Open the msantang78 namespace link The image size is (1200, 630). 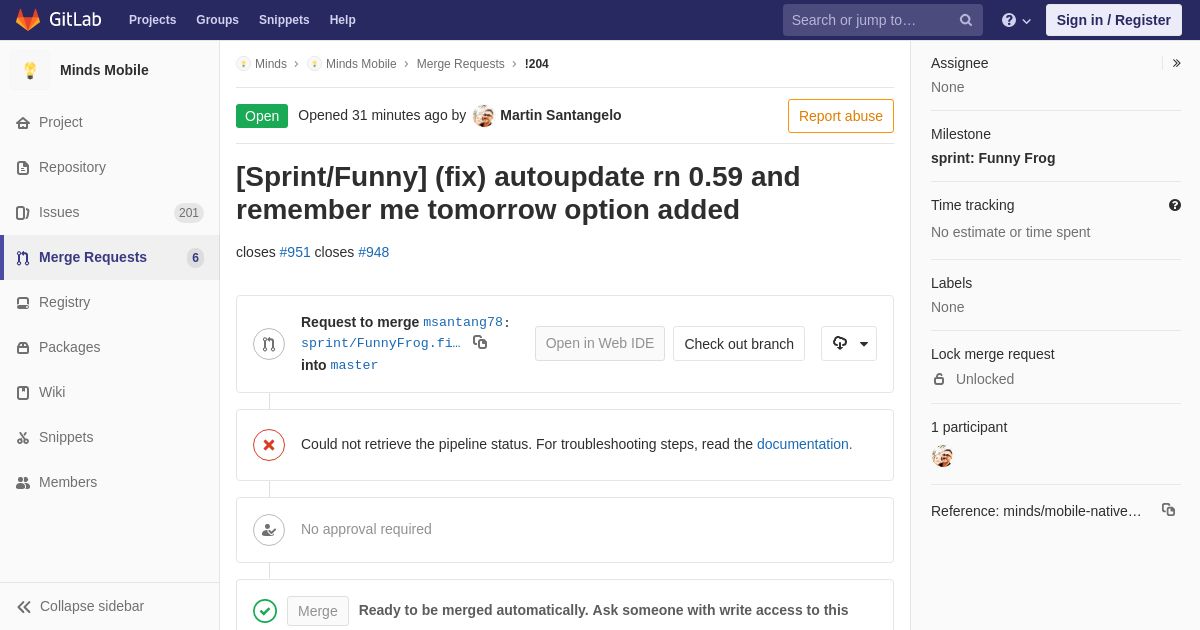coord(463,322)
